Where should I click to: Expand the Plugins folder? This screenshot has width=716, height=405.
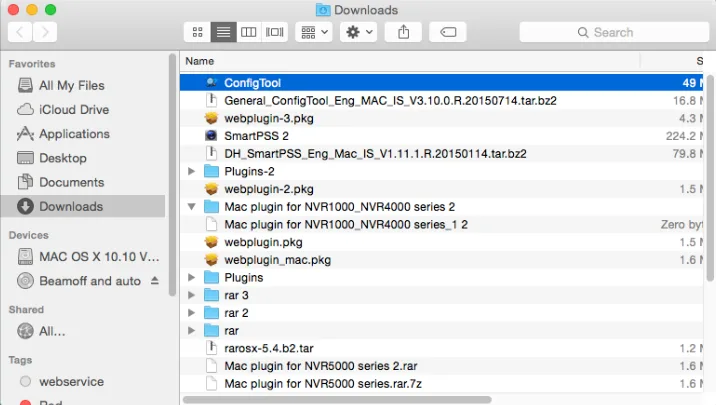click(192, 277)
